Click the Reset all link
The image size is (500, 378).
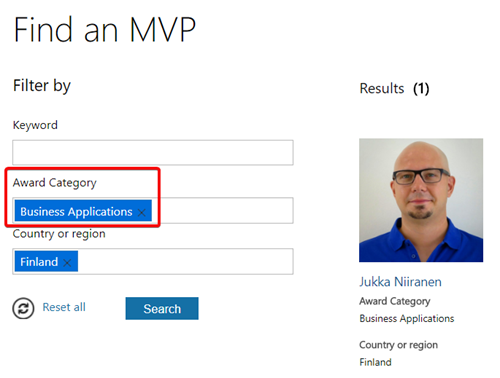click(64, 307)
